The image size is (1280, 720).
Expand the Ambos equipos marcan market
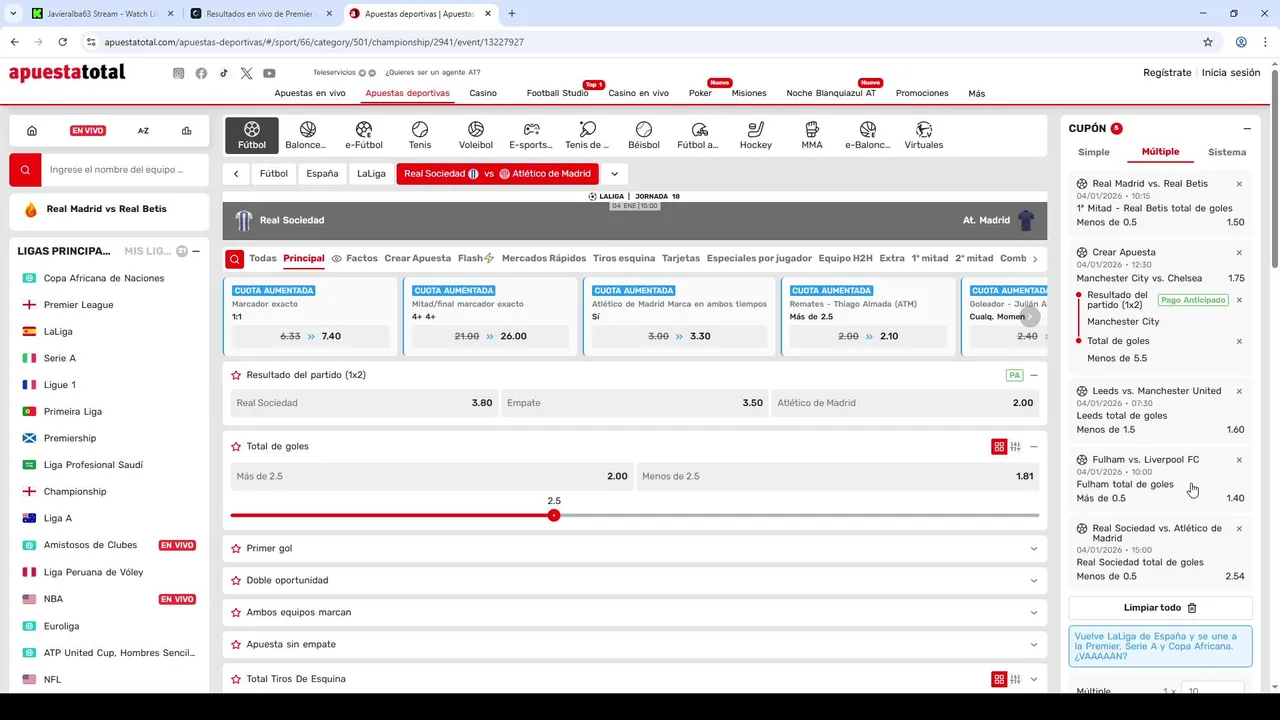pyautogui.click(x=1034, y=613)
